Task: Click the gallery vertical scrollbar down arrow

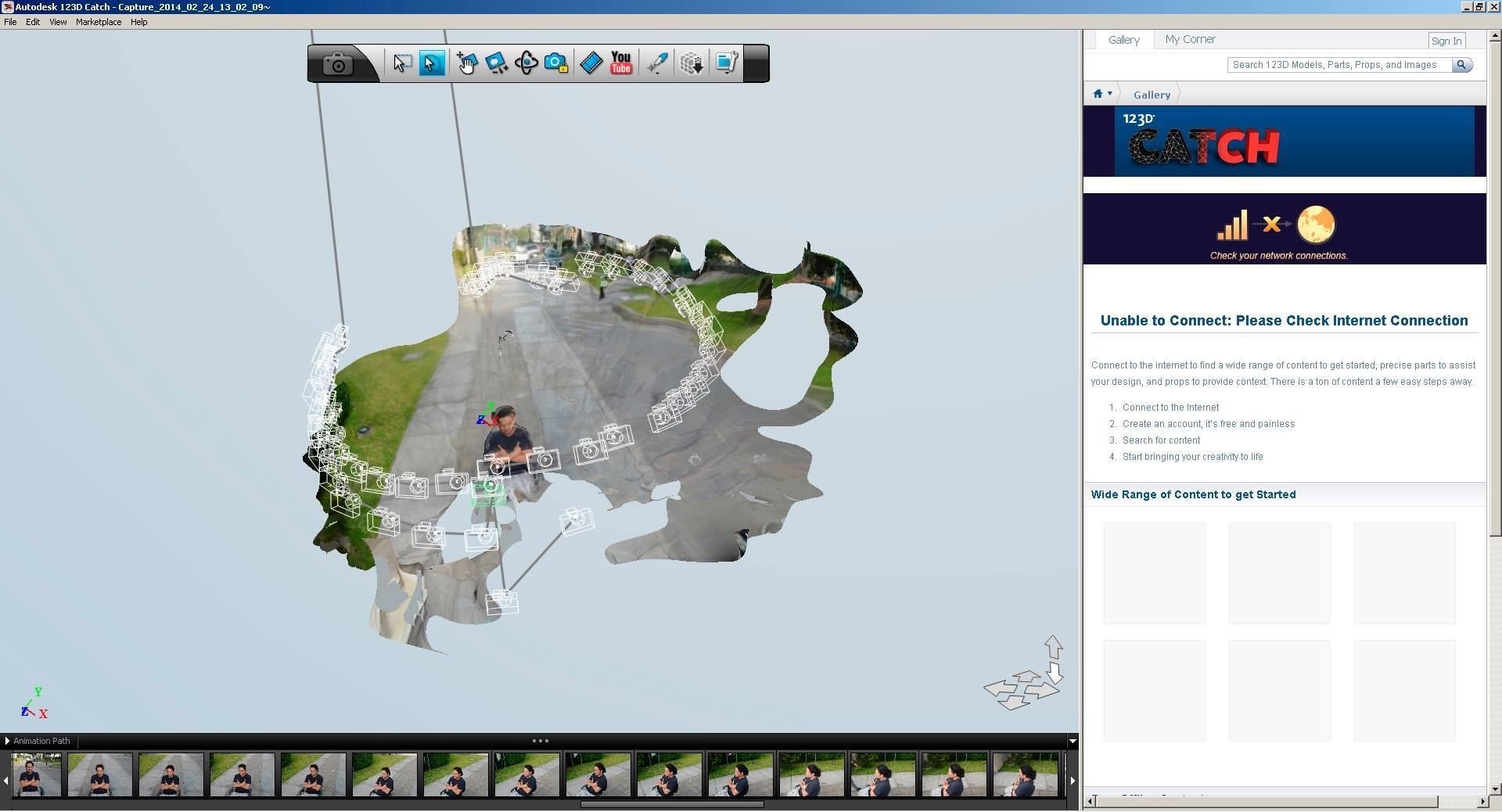Action: click(x=1494, y=789)
